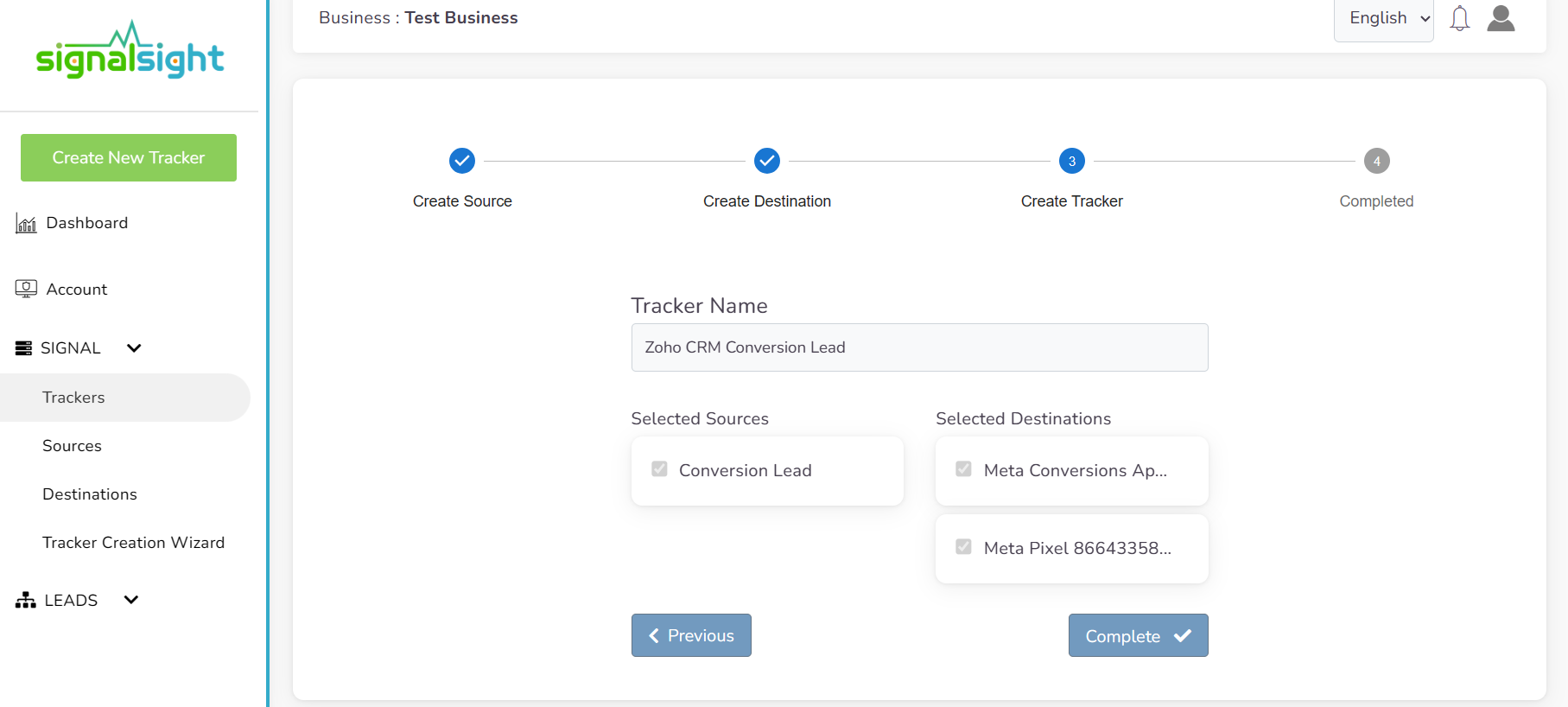1568x707 pixels.
Task: Click into the Tracker Name field
Action: pyautogui.click(x=919, y=347)
